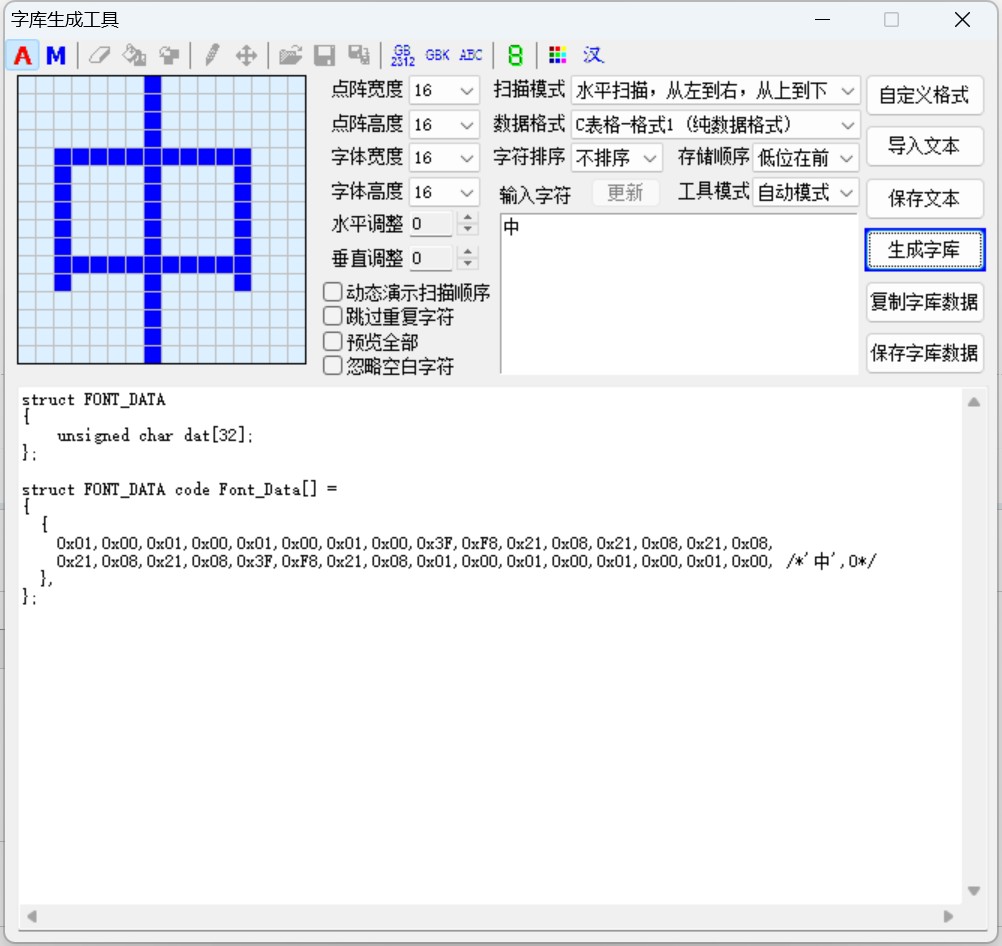Click into the 垂直调整 value field
1002x946 pixels.
pos(433,258)
